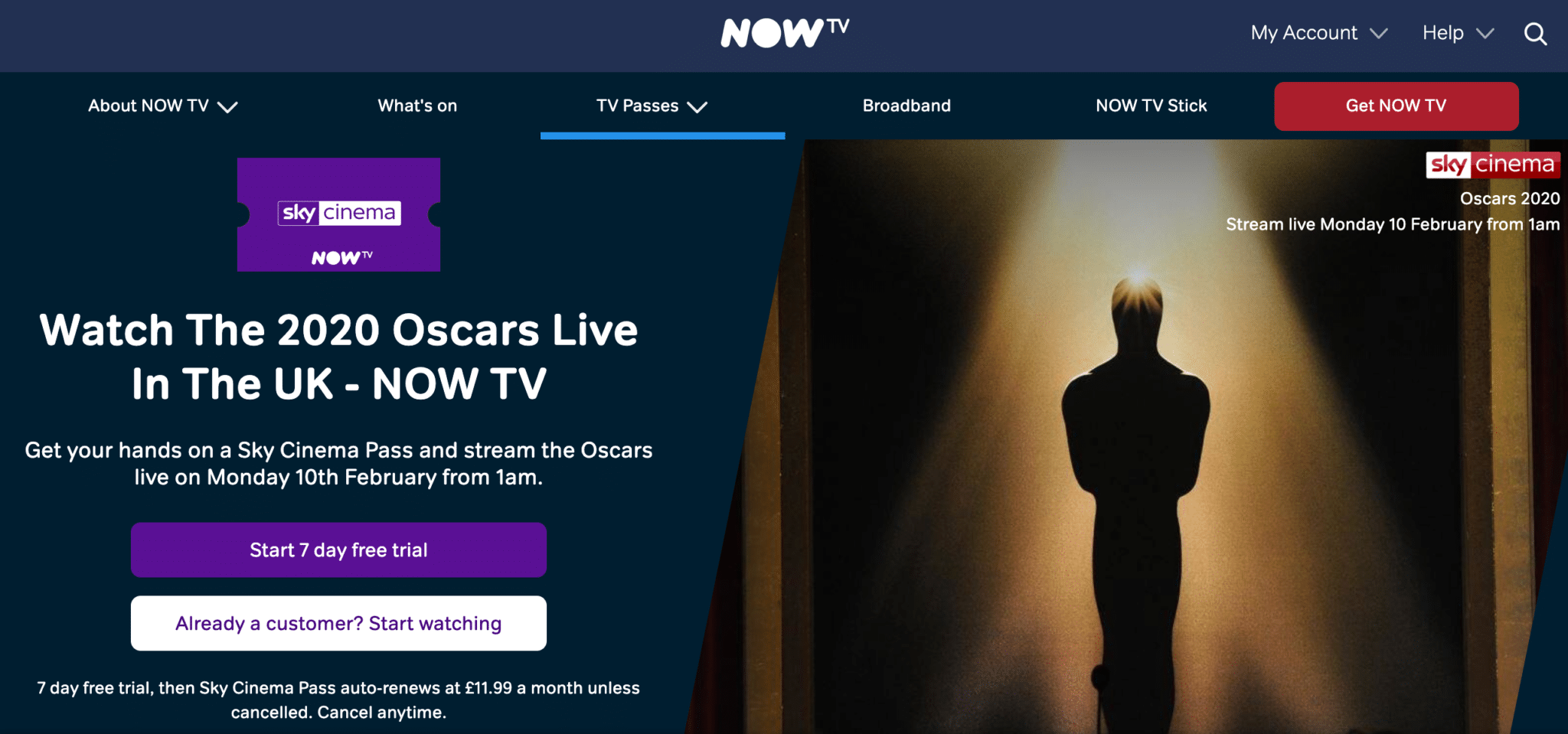Expand the My Account chevron
The width and height of the screenshot is (1568, 734).
click(x=1379, y=34)
